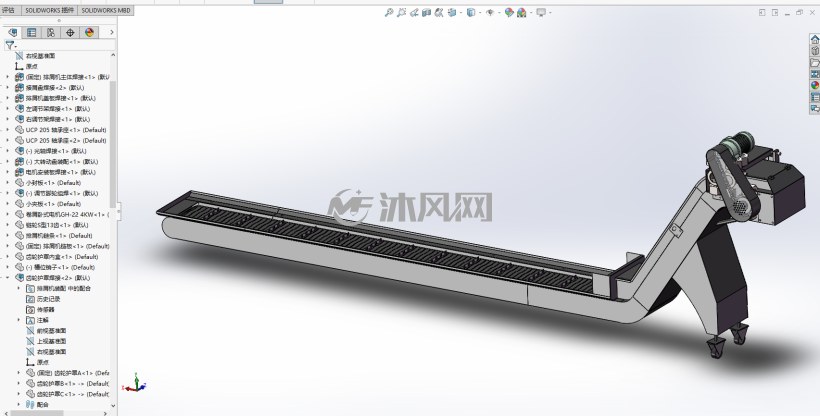The image size is (820, 416).
Task: Open the View Palette task pane icon
Action: tap(815, 74)
